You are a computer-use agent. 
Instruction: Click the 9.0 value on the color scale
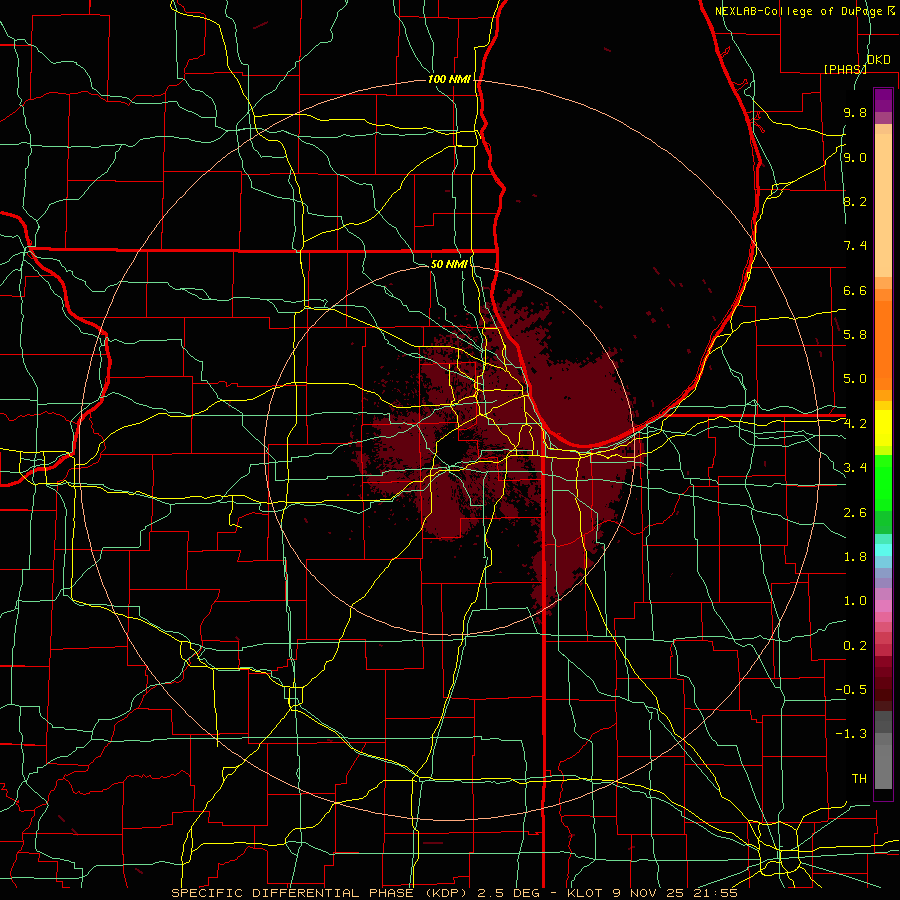(x=855, y=157)
